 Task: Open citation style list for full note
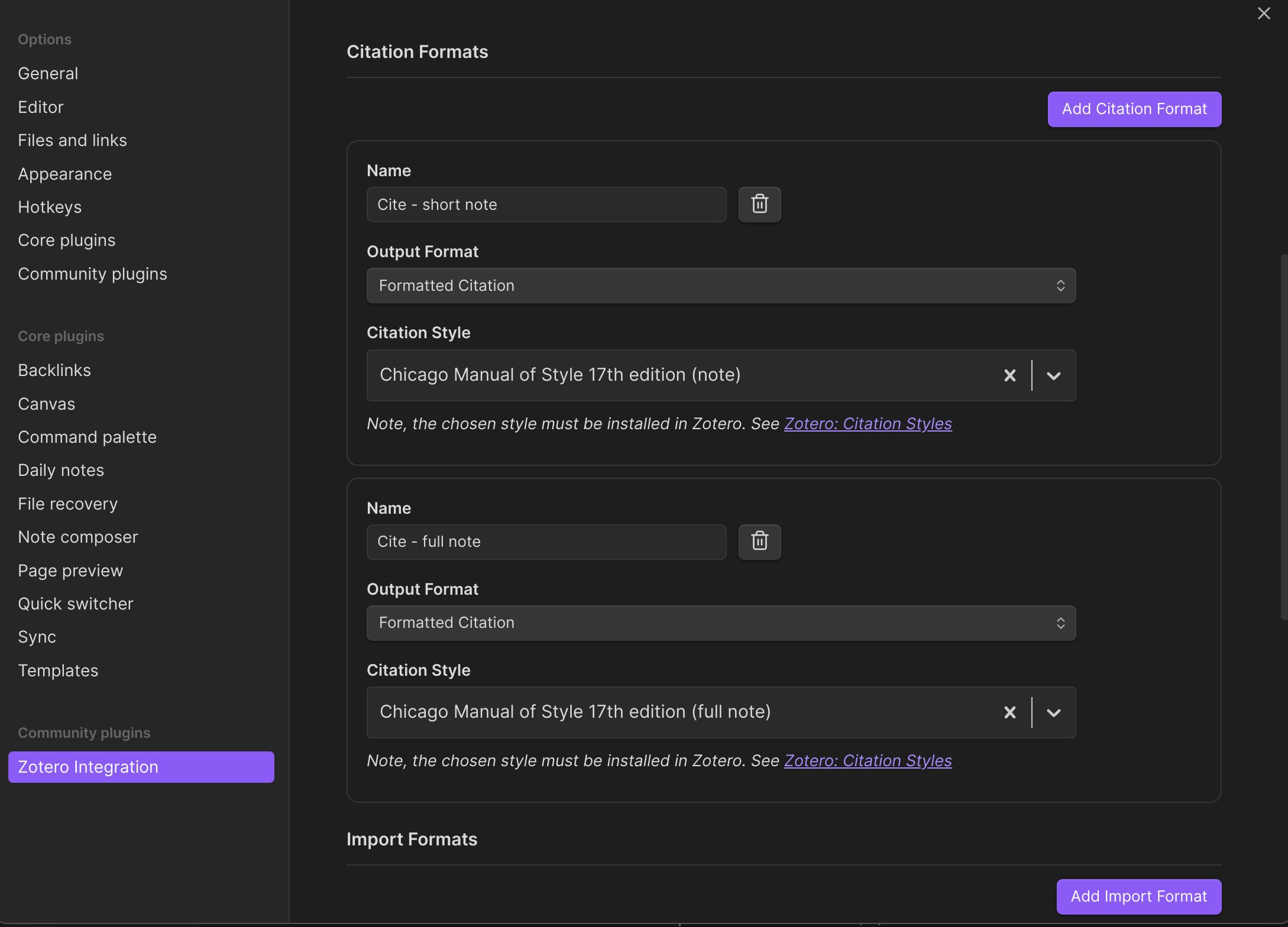pos(1053,712)
